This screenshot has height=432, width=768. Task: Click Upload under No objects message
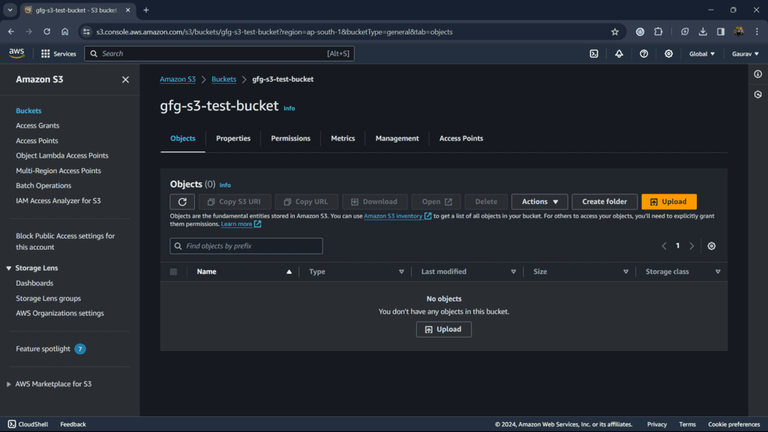444,330
